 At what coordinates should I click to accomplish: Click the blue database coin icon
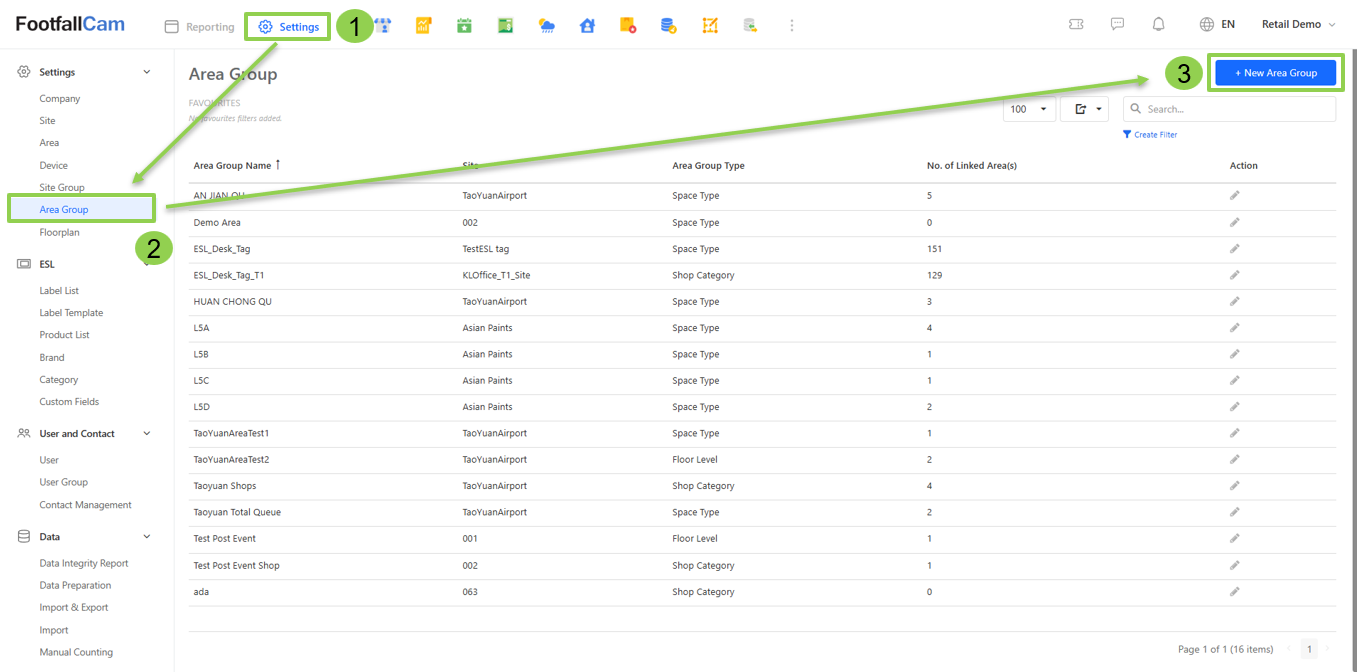[x=669, y=26]
